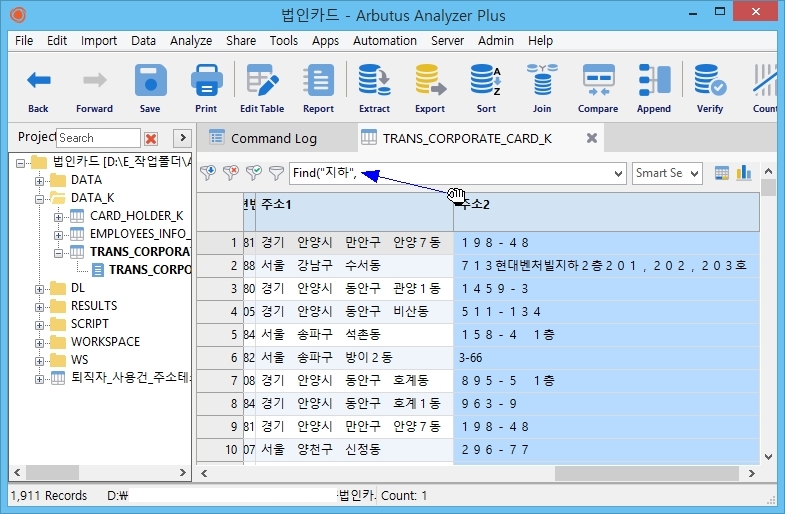Open the Analyze menu
Viewport: 785px width, 514px height.
point(191,41)
